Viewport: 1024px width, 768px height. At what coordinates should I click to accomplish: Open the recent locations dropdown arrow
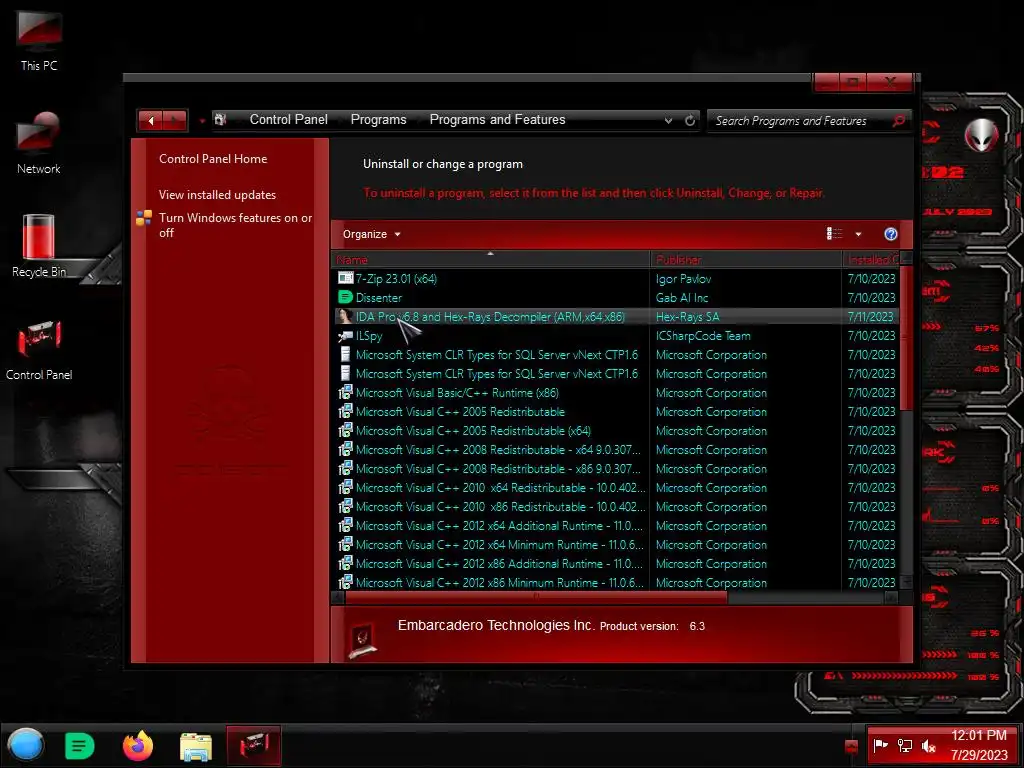pyautogui.click(x=202, y=121)
